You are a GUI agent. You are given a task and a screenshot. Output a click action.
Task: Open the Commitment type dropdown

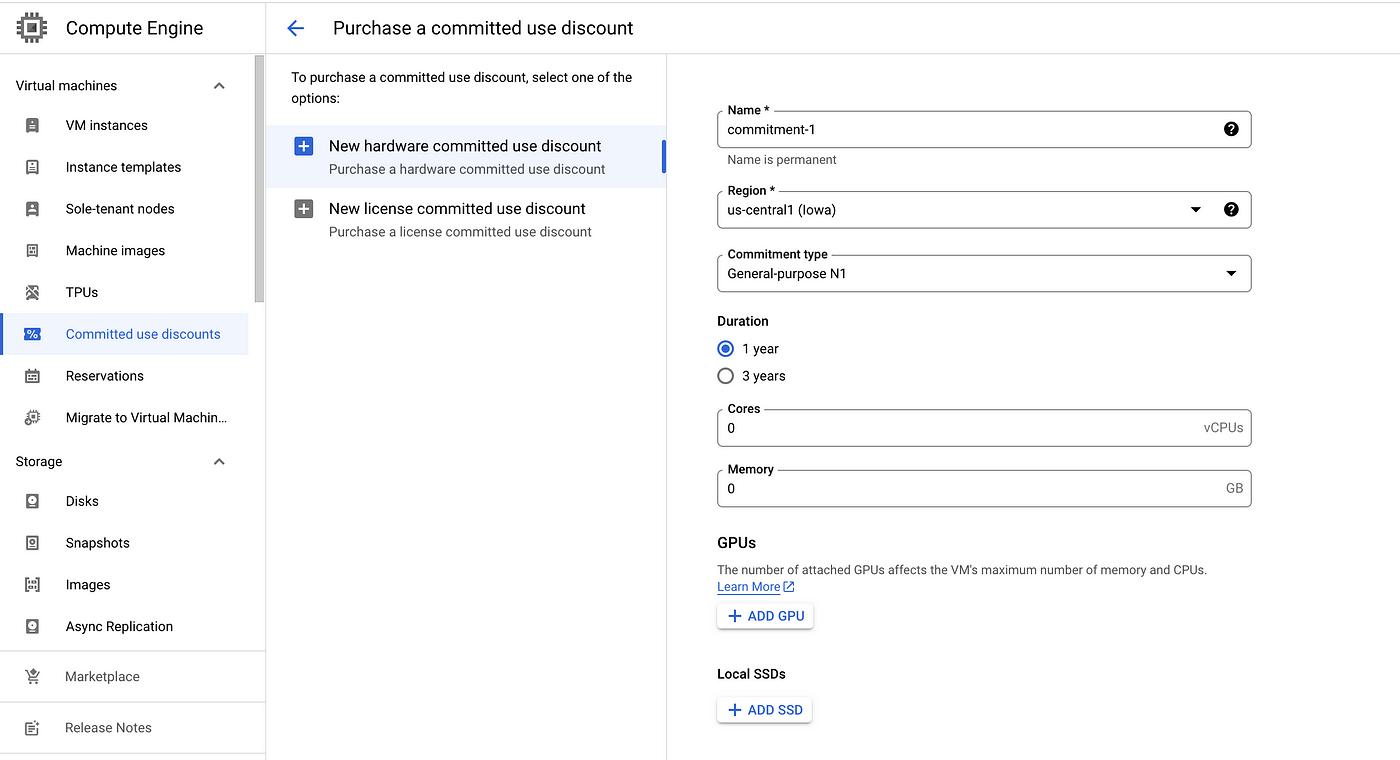[984, 274]
